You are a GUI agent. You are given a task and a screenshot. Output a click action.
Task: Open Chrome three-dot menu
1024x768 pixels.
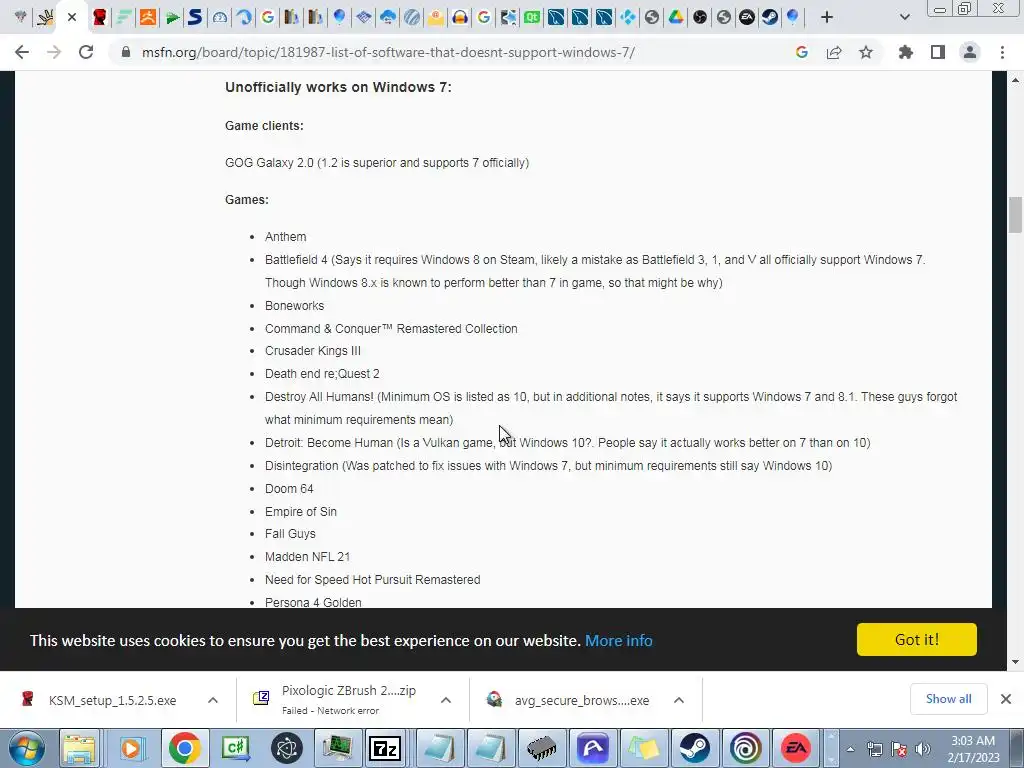1002,52
